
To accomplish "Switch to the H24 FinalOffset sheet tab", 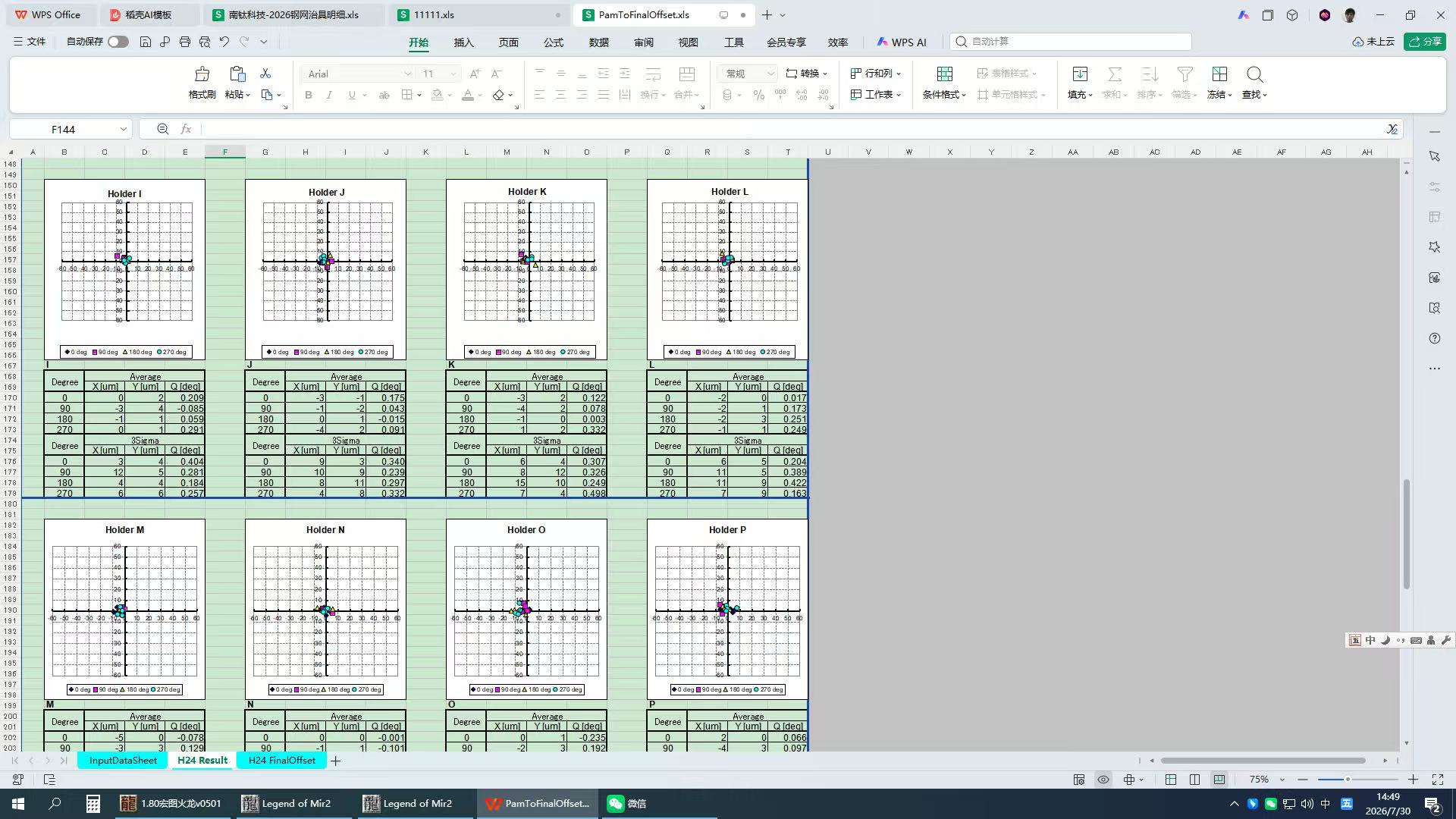I will pos(281,761).
